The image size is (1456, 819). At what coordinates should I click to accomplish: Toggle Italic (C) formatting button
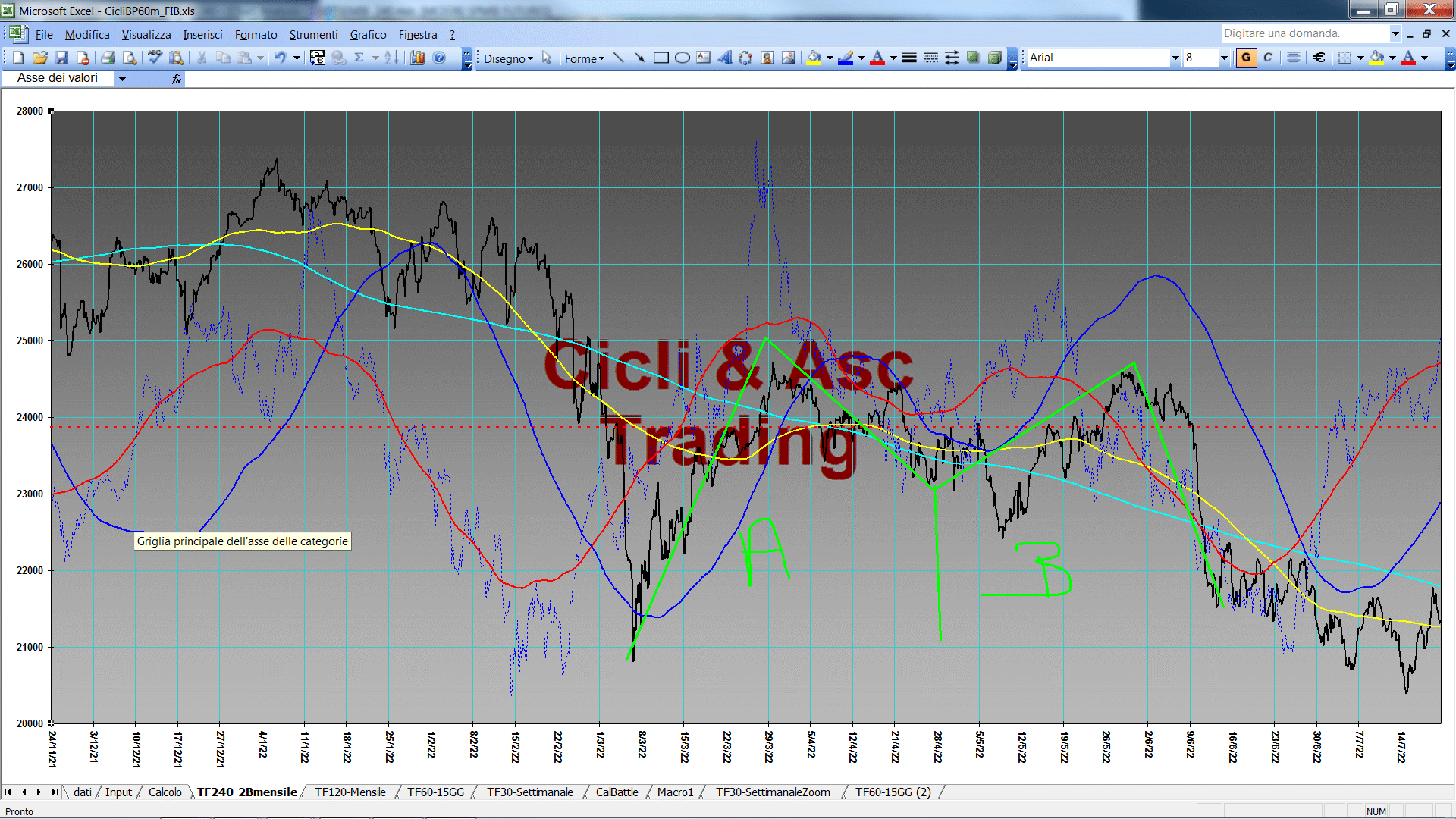point(1268,58)
